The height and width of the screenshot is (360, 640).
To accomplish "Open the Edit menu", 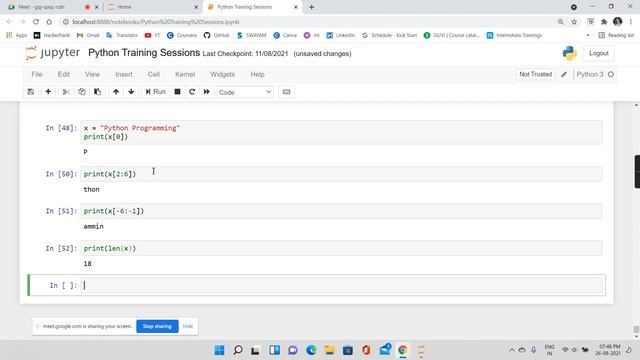I will coord(64,74).
